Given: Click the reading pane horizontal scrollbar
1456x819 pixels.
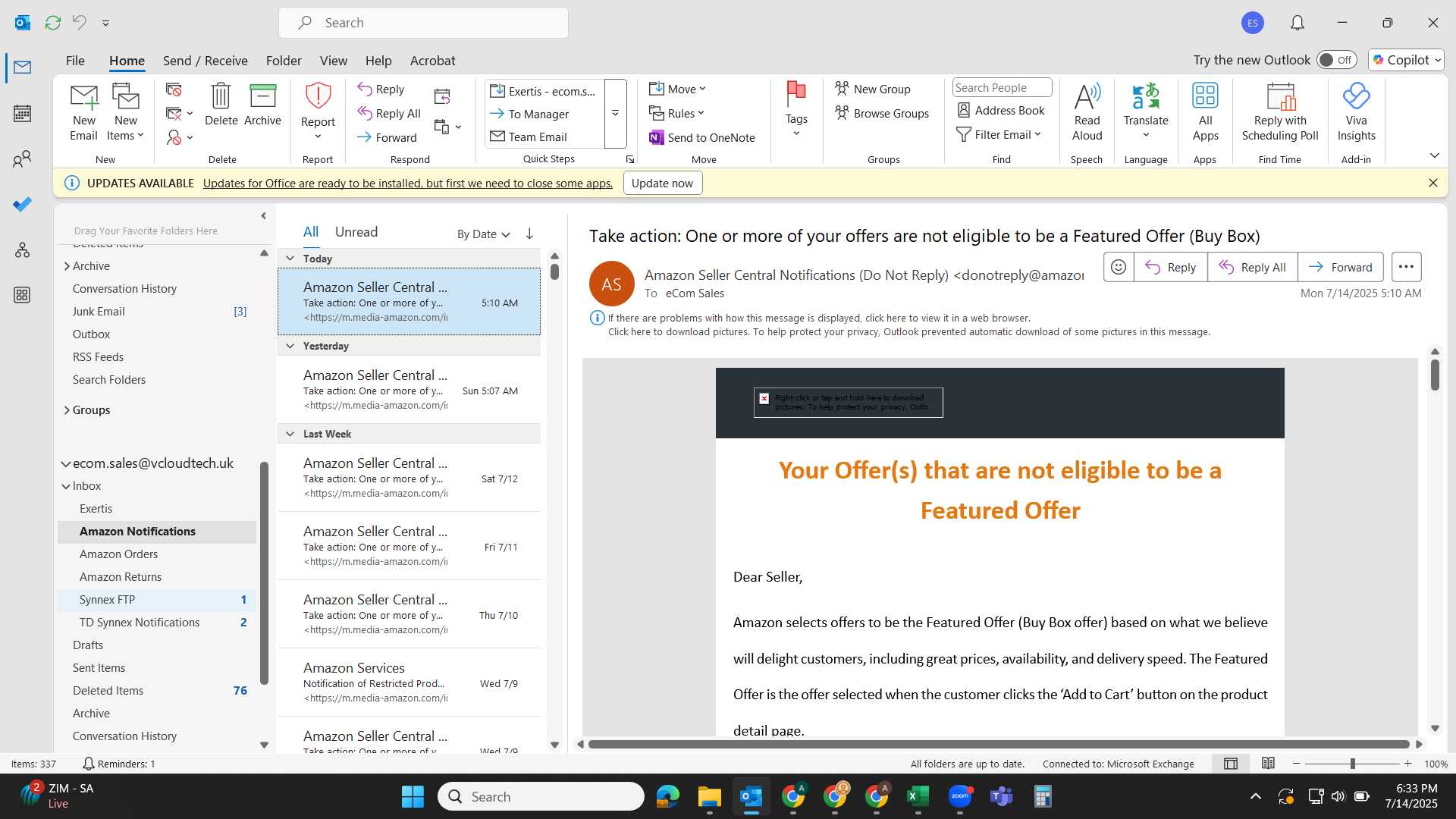Looking at the screenshot, I should (x=998, y=745).
